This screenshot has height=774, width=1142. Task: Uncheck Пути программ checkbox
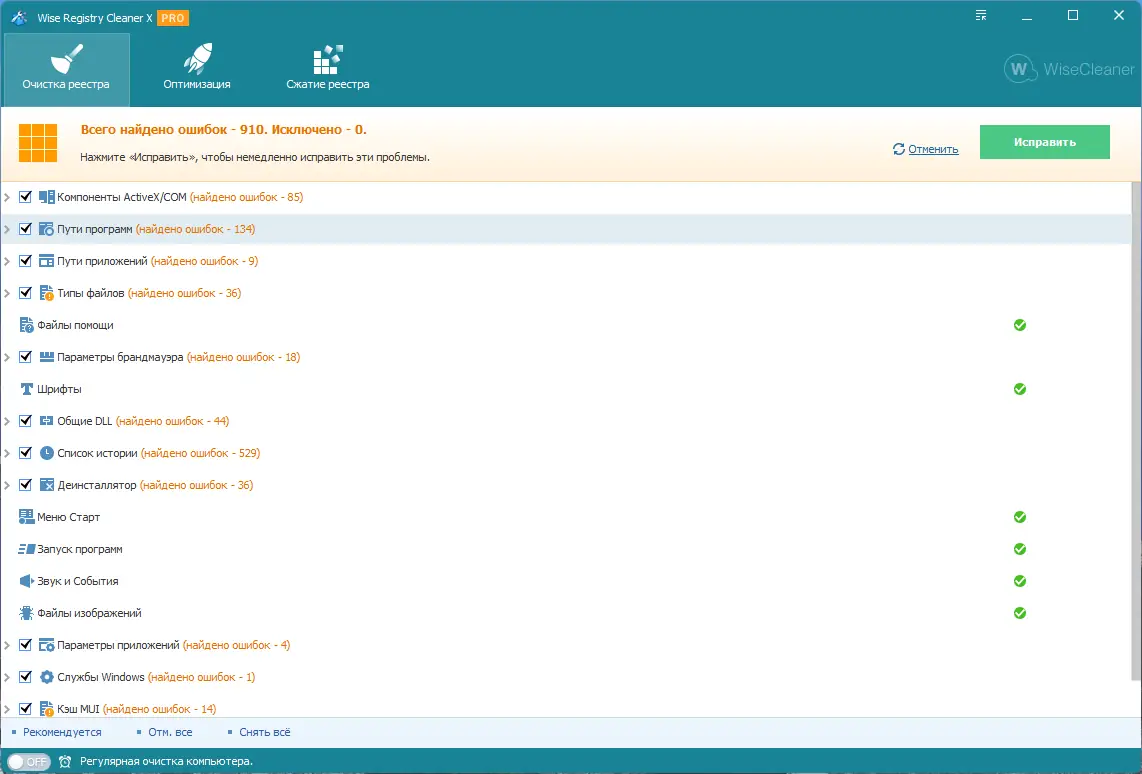pyautogui.click(x=25, y=229)
